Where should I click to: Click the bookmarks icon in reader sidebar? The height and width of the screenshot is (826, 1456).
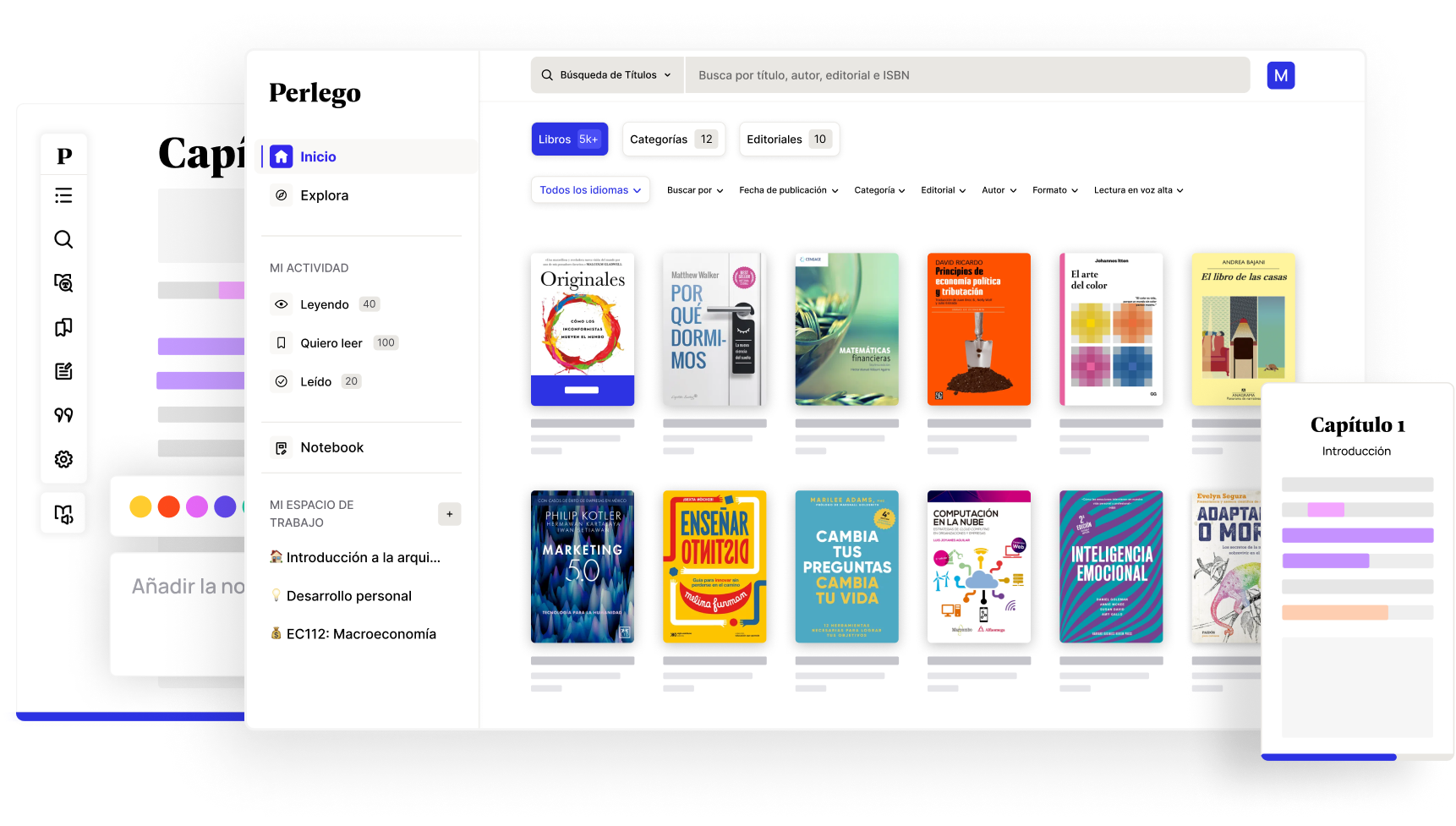pos(63,327)
